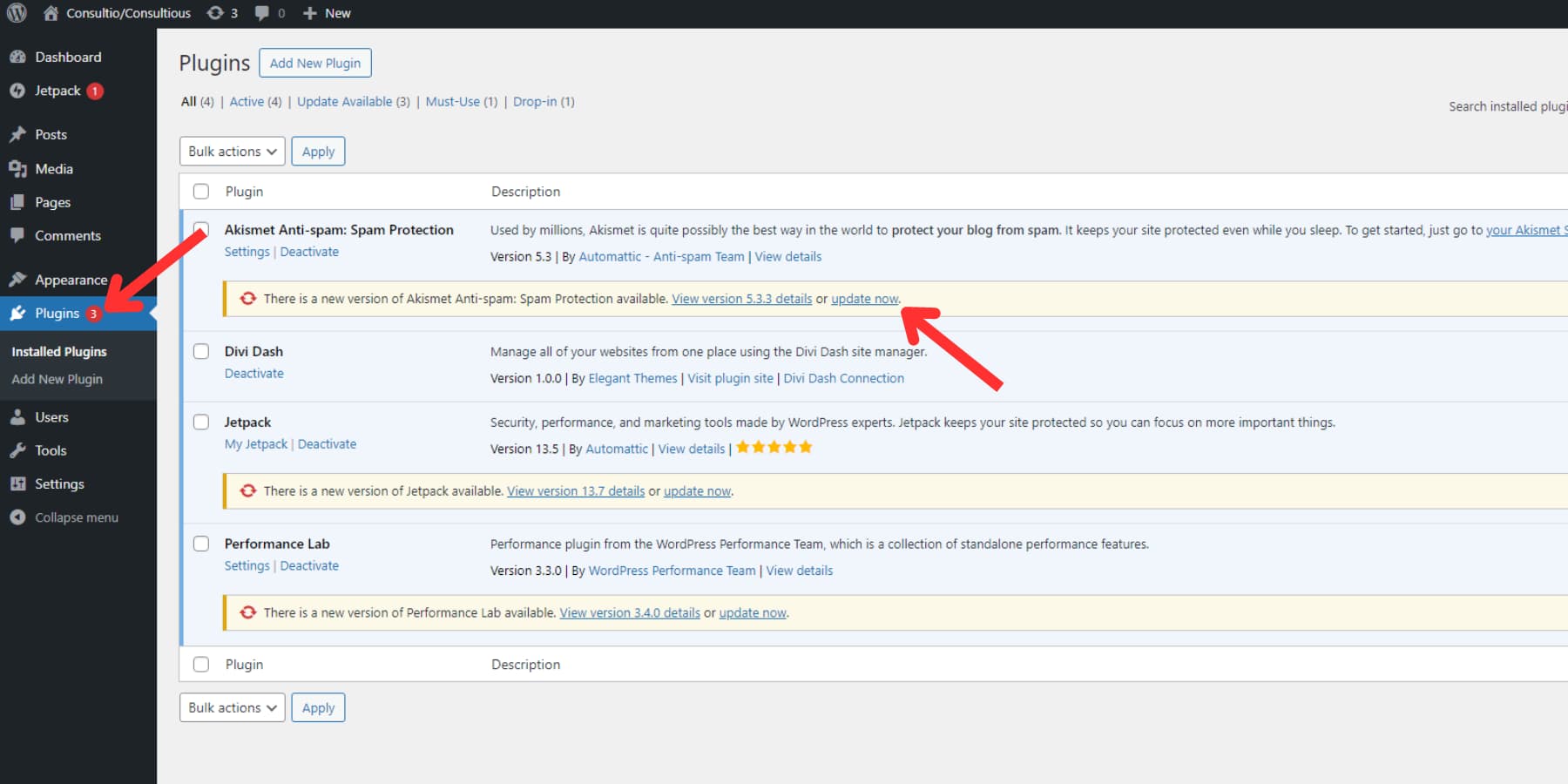Open the bottom Bulk actions dropdown
The image size is (1568, 784).
click(232, 706)
